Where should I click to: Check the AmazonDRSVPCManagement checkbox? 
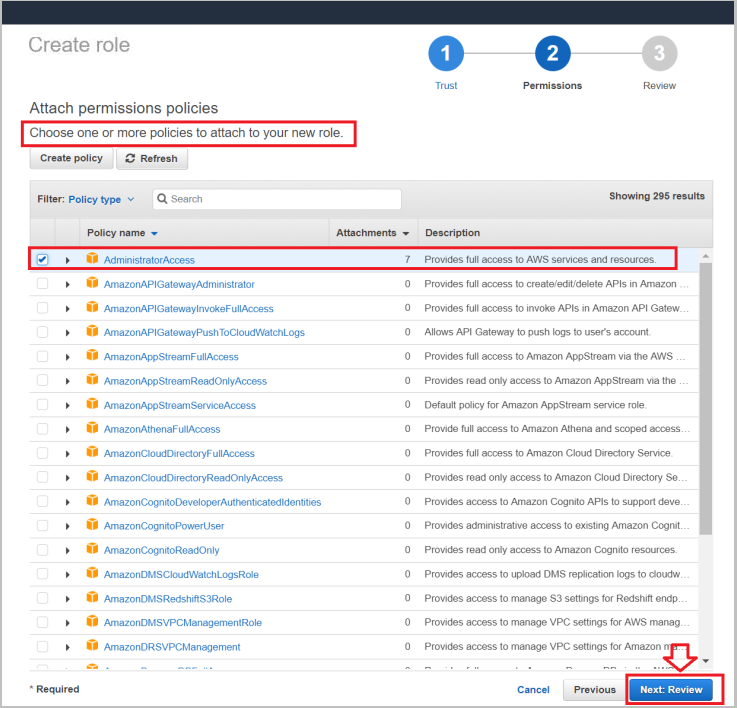(x=42, y=646)
